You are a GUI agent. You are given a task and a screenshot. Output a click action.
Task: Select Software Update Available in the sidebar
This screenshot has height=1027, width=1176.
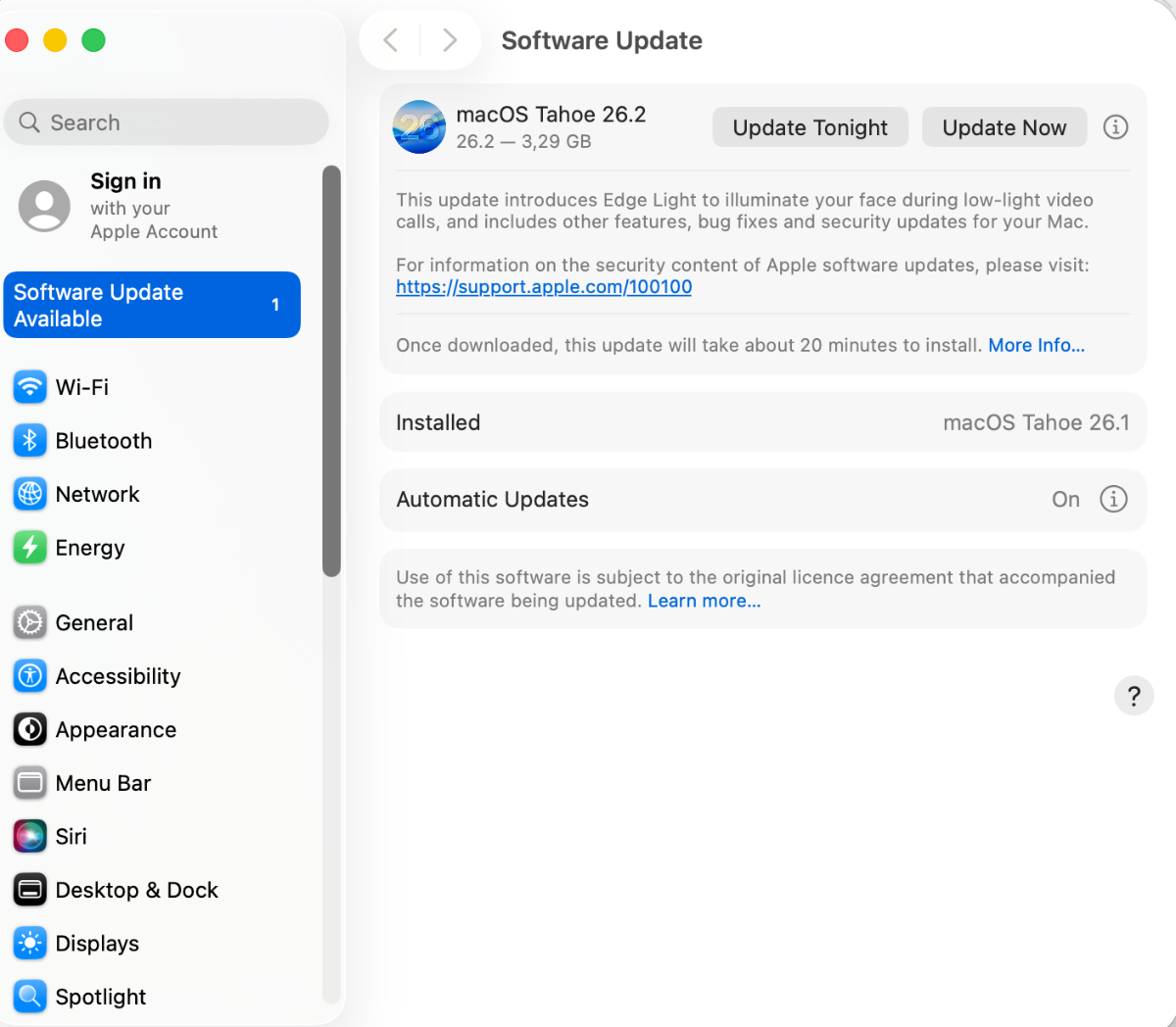[152, 305]
